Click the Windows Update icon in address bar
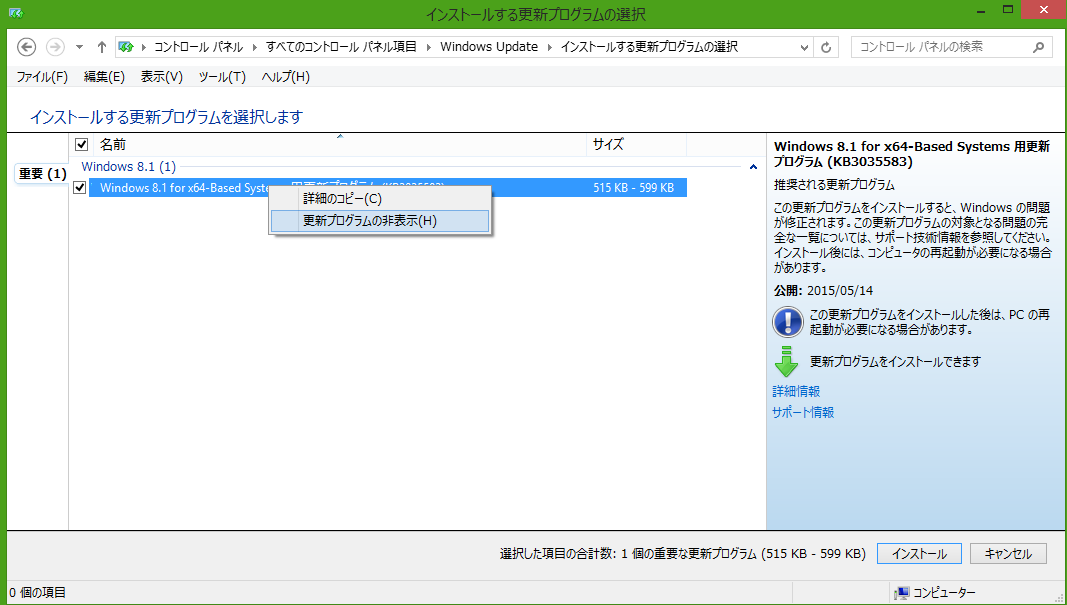This screenshot has width=1067, height=605. [126, 47]
